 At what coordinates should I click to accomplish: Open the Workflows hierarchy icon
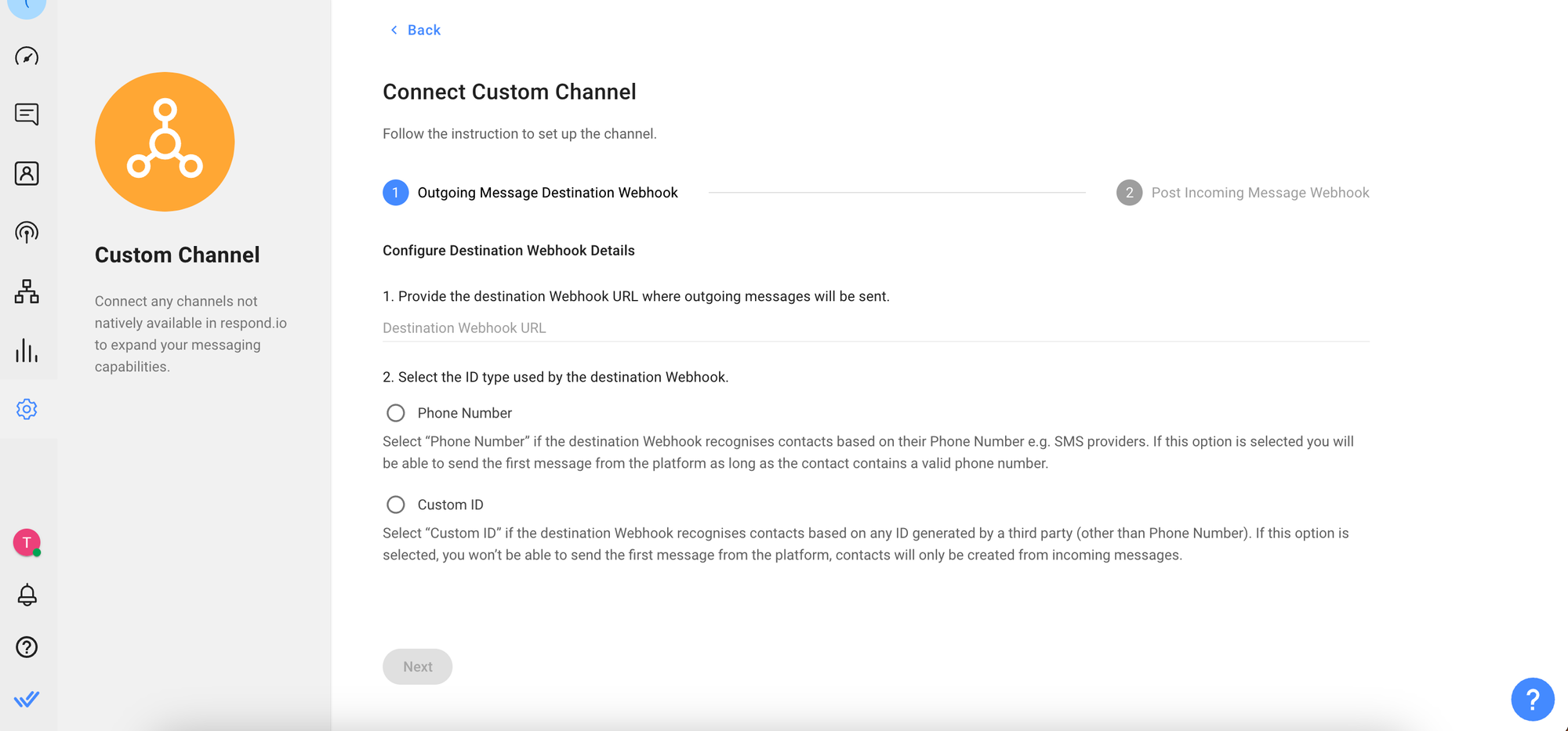27,291
